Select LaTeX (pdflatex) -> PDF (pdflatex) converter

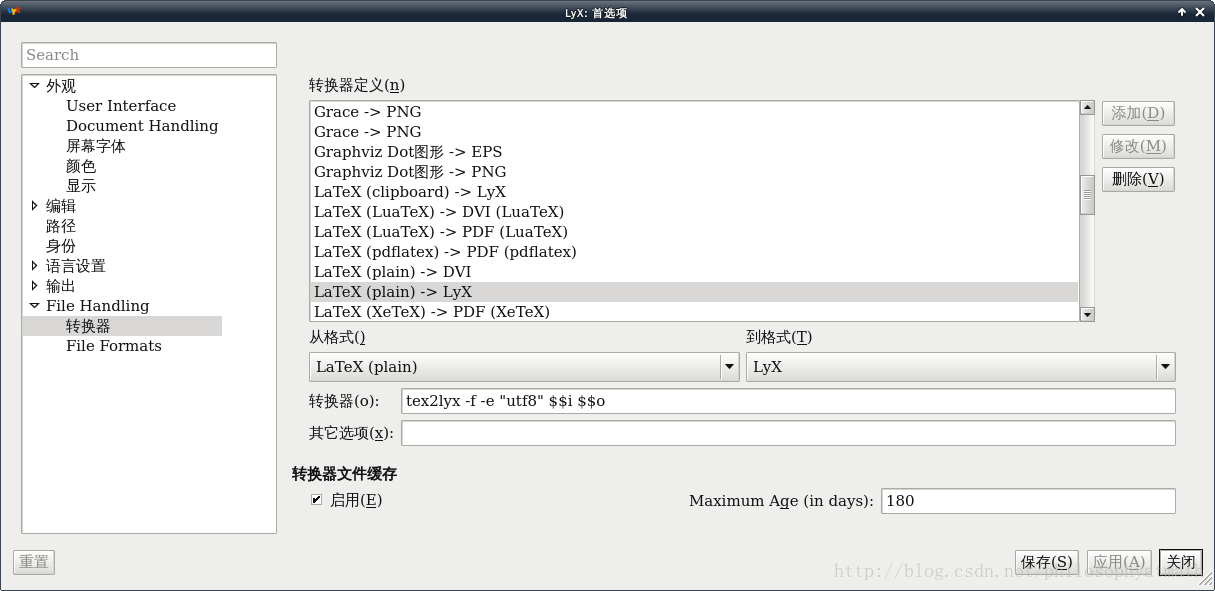tap(694, 252)
